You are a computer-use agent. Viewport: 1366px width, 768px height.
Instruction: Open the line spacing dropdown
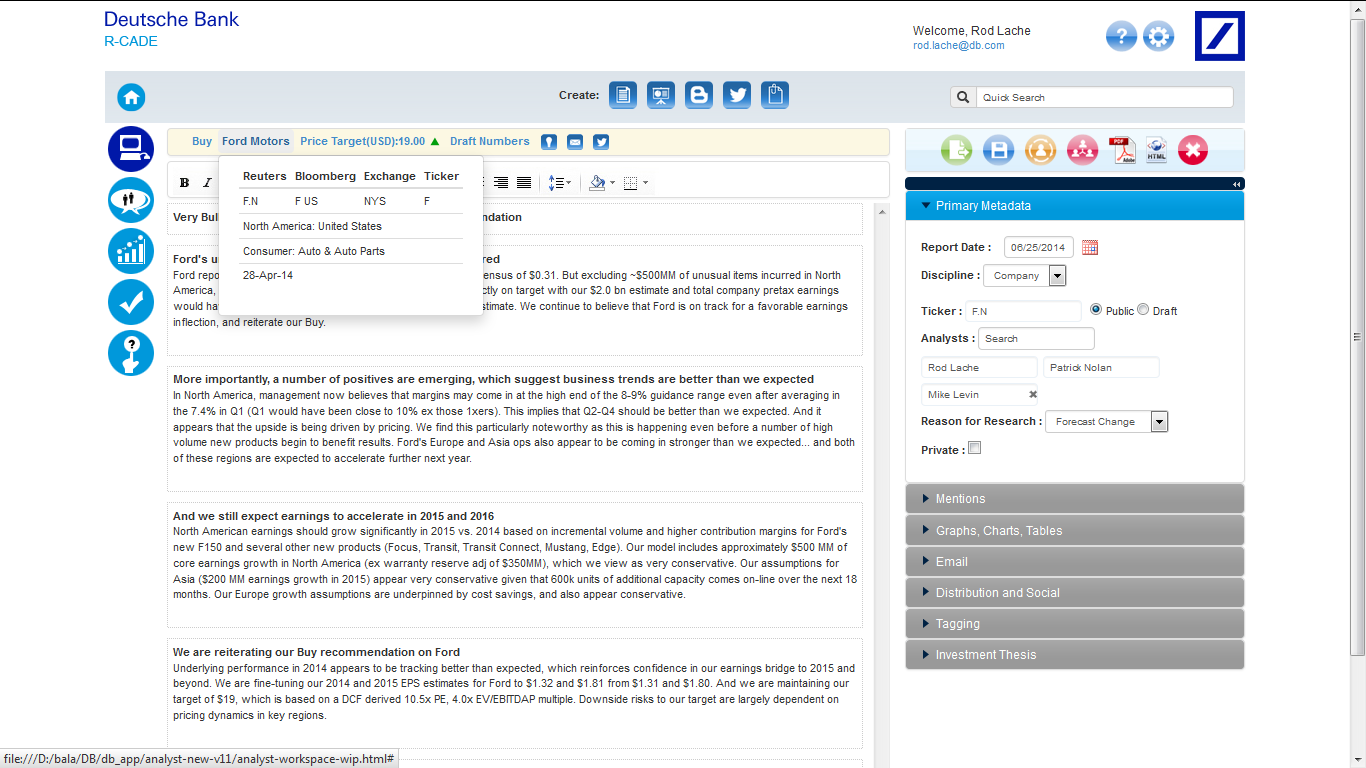pyautogui.click(x=560, y=183)
